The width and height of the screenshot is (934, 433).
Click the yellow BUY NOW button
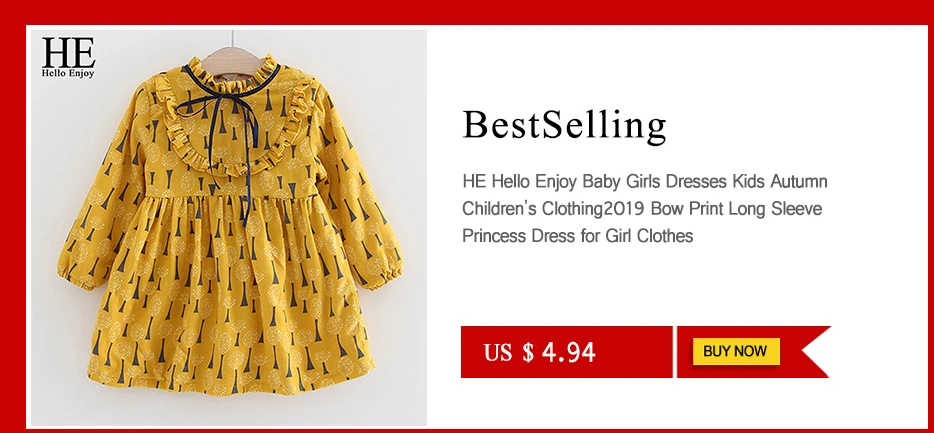click(736, 351)
